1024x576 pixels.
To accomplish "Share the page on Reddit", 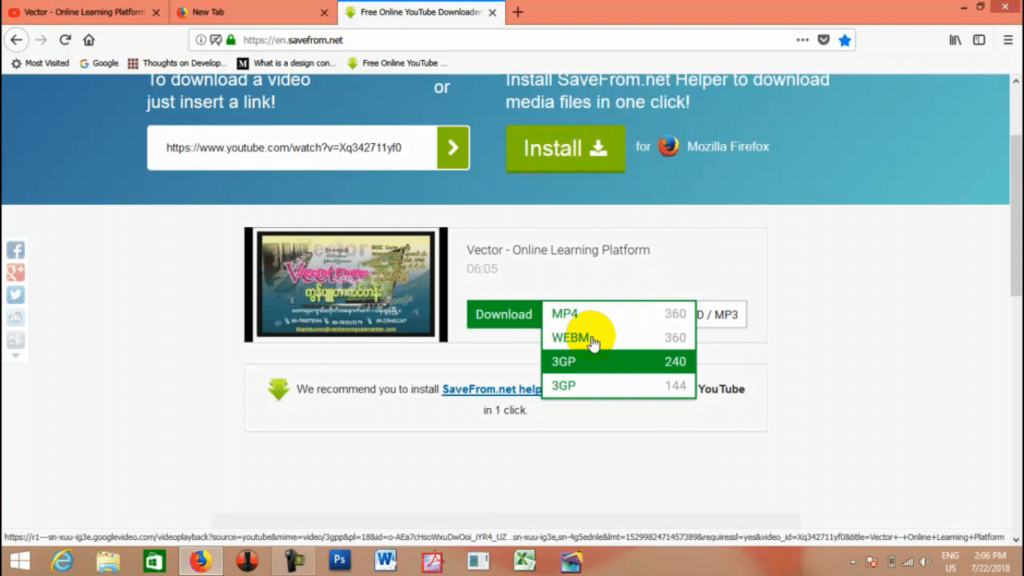I will point(16,317).
